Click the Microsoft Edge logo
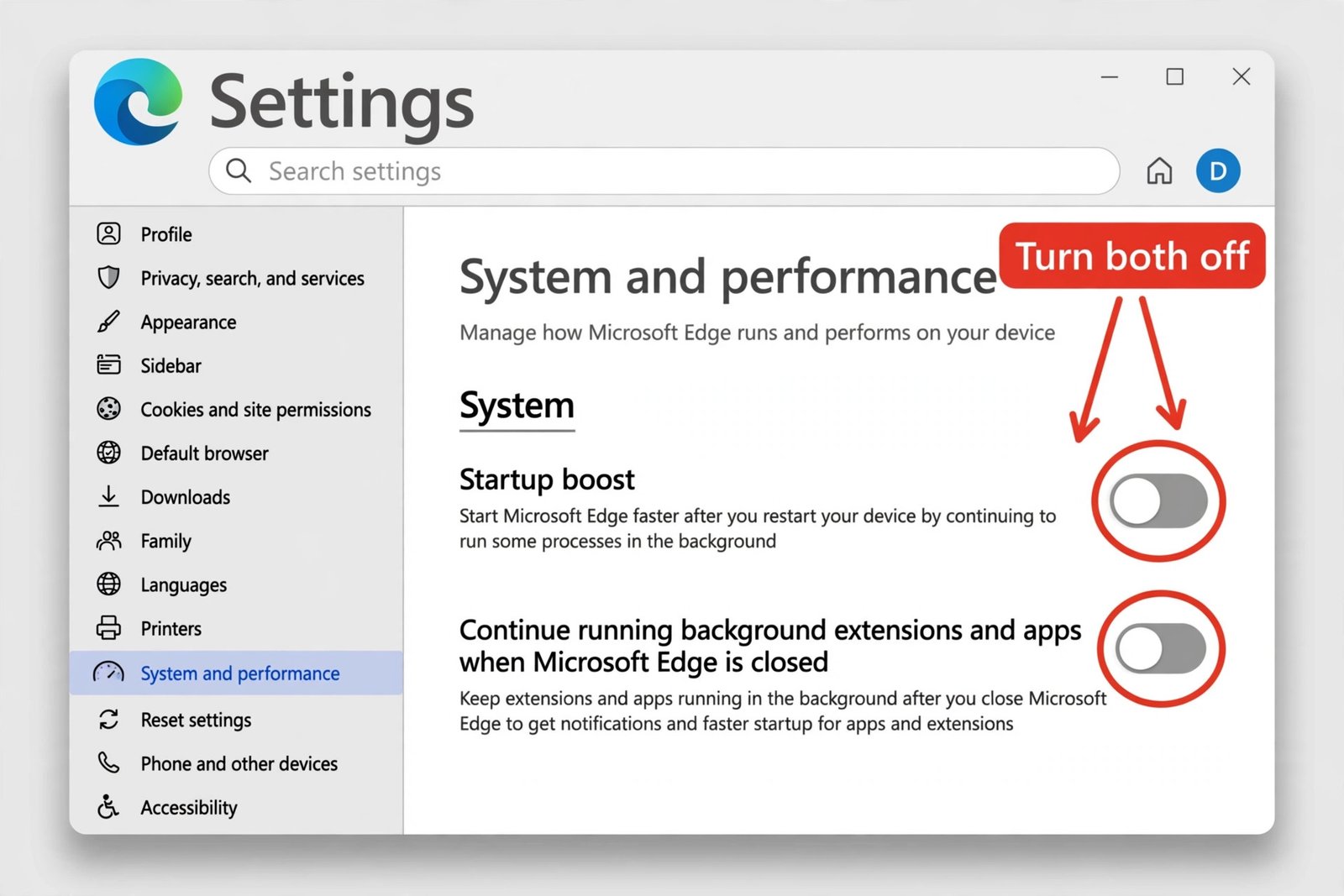 (139, 102)
